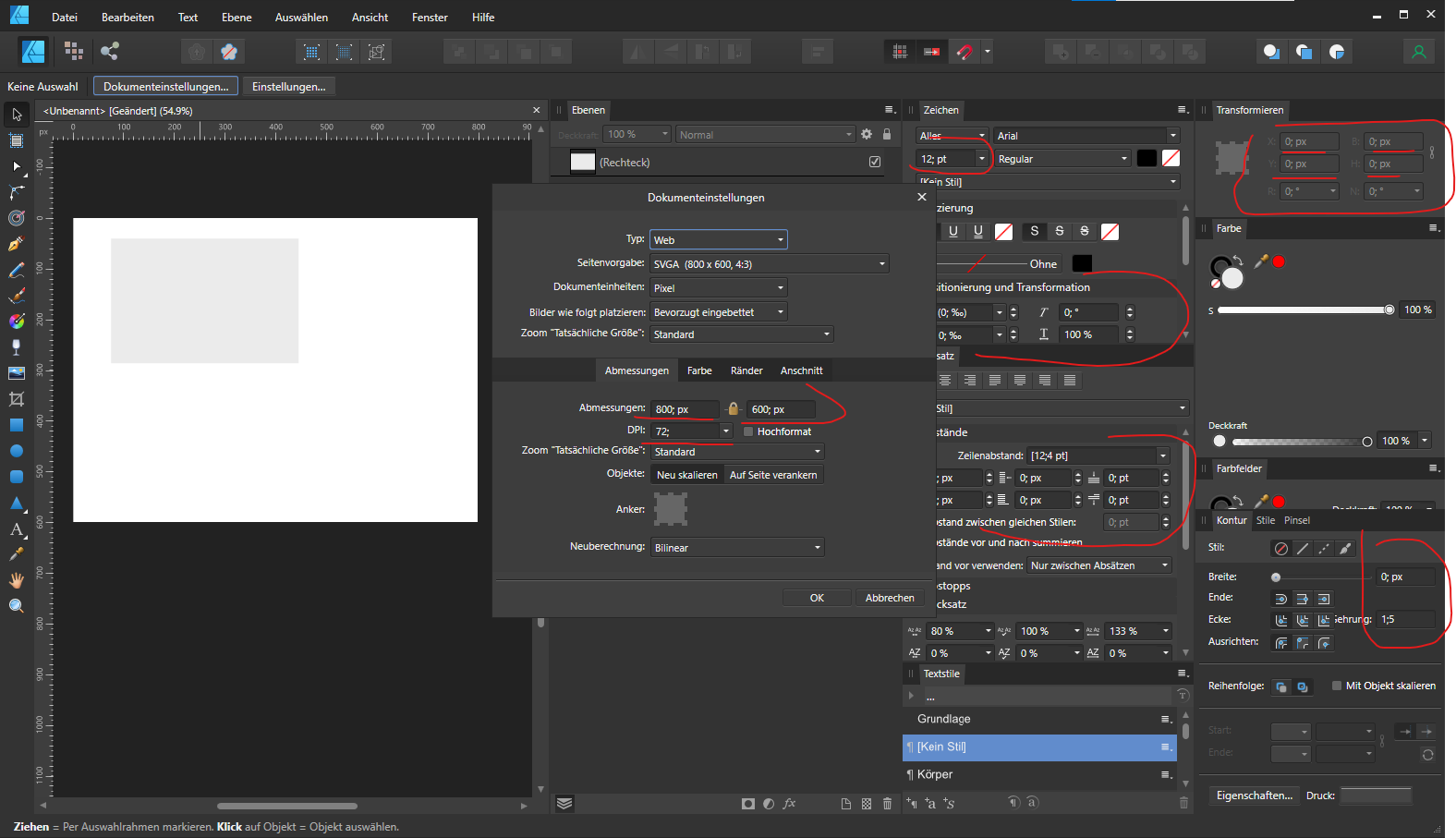Screen dimensions: 1456x838
Task: Select the Rounded Rectangle tool
Action: click(x=17, y=477)
